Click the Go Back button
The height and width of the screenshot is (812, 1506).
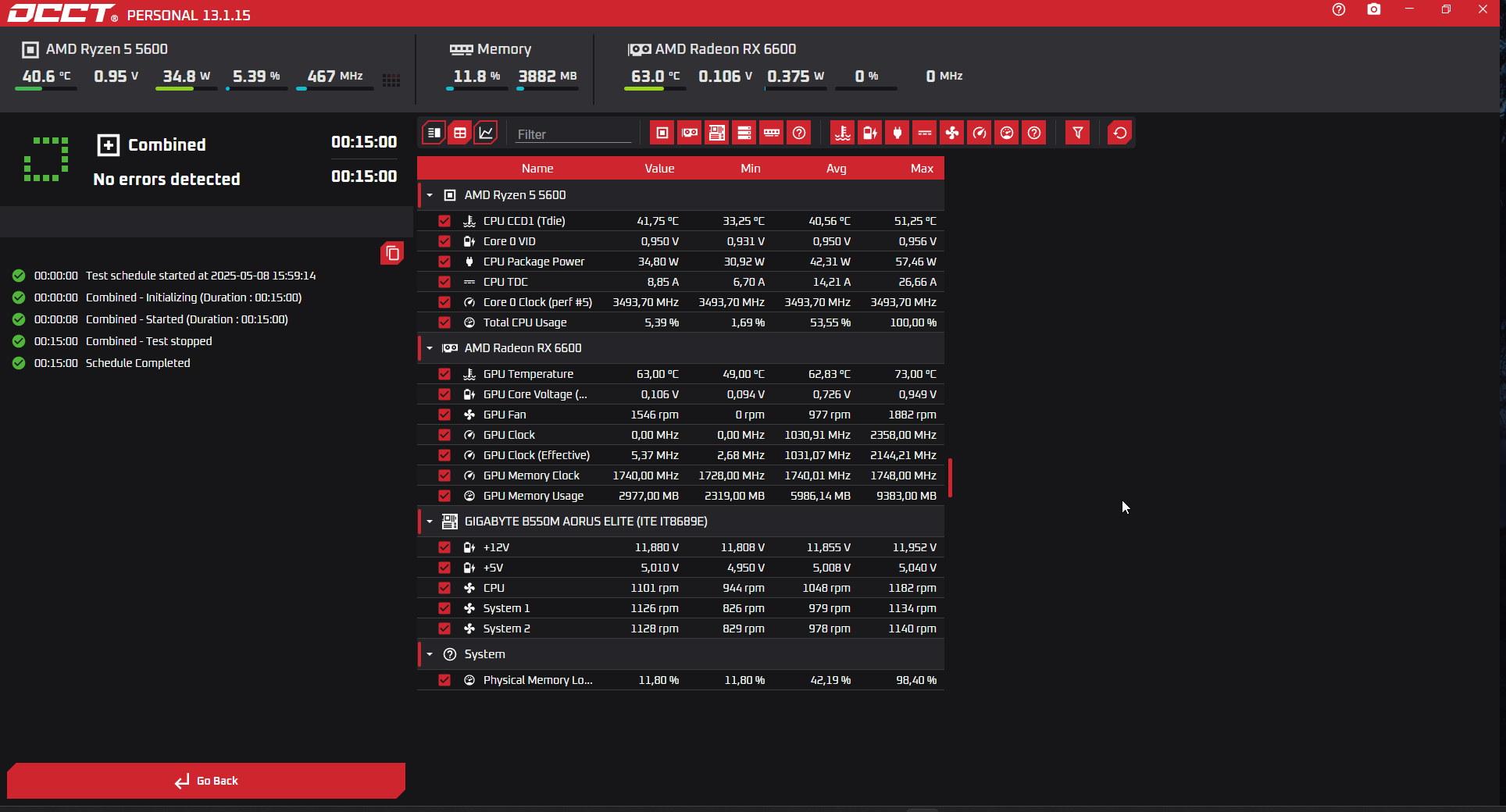point(206,781)
